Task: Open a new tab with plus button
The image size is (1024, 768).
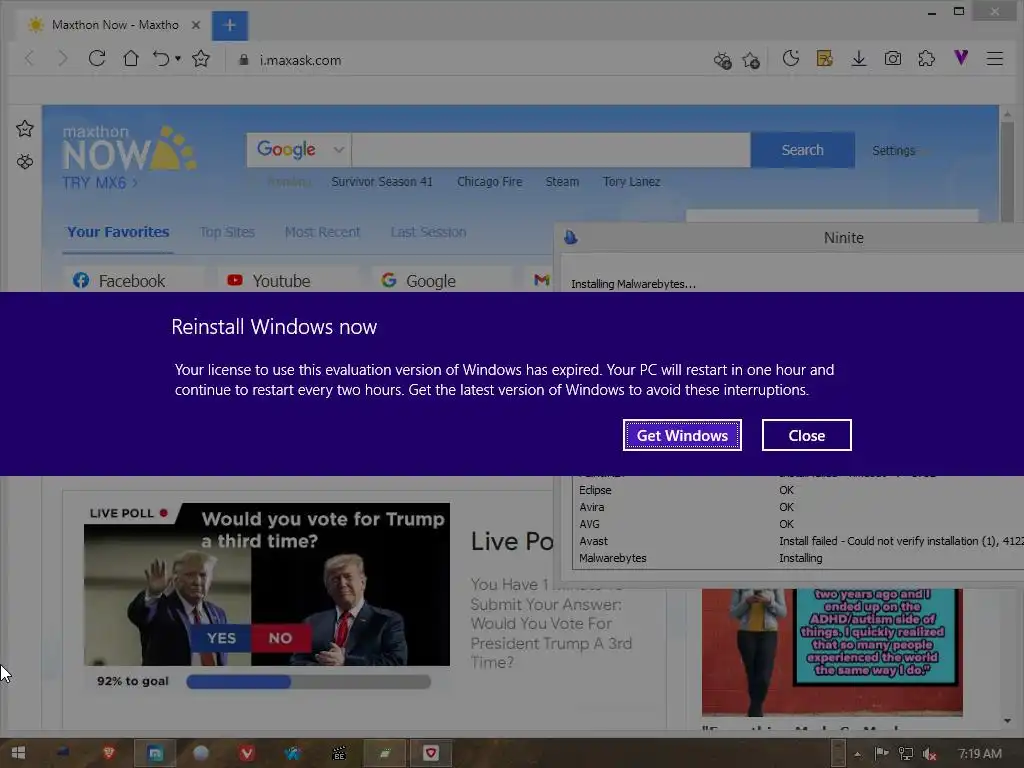Action: pos(230,25)
